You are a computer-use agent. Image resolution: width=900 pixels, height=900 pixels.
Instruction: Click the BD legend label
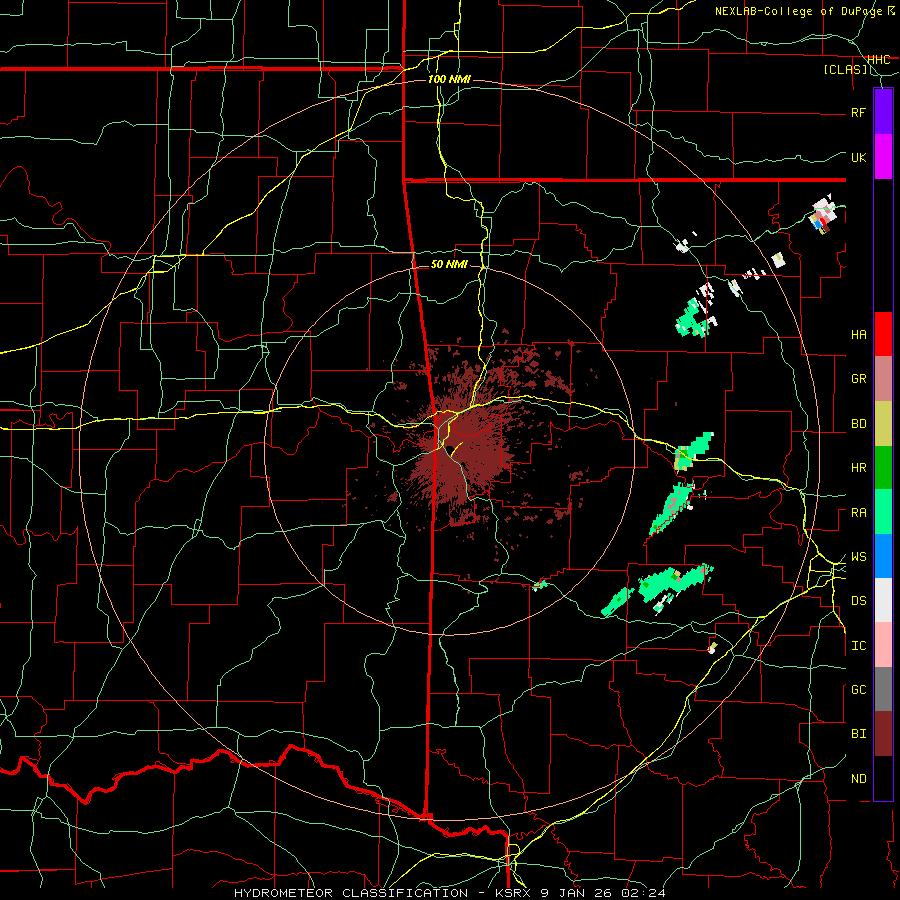[x=858, y=424]
